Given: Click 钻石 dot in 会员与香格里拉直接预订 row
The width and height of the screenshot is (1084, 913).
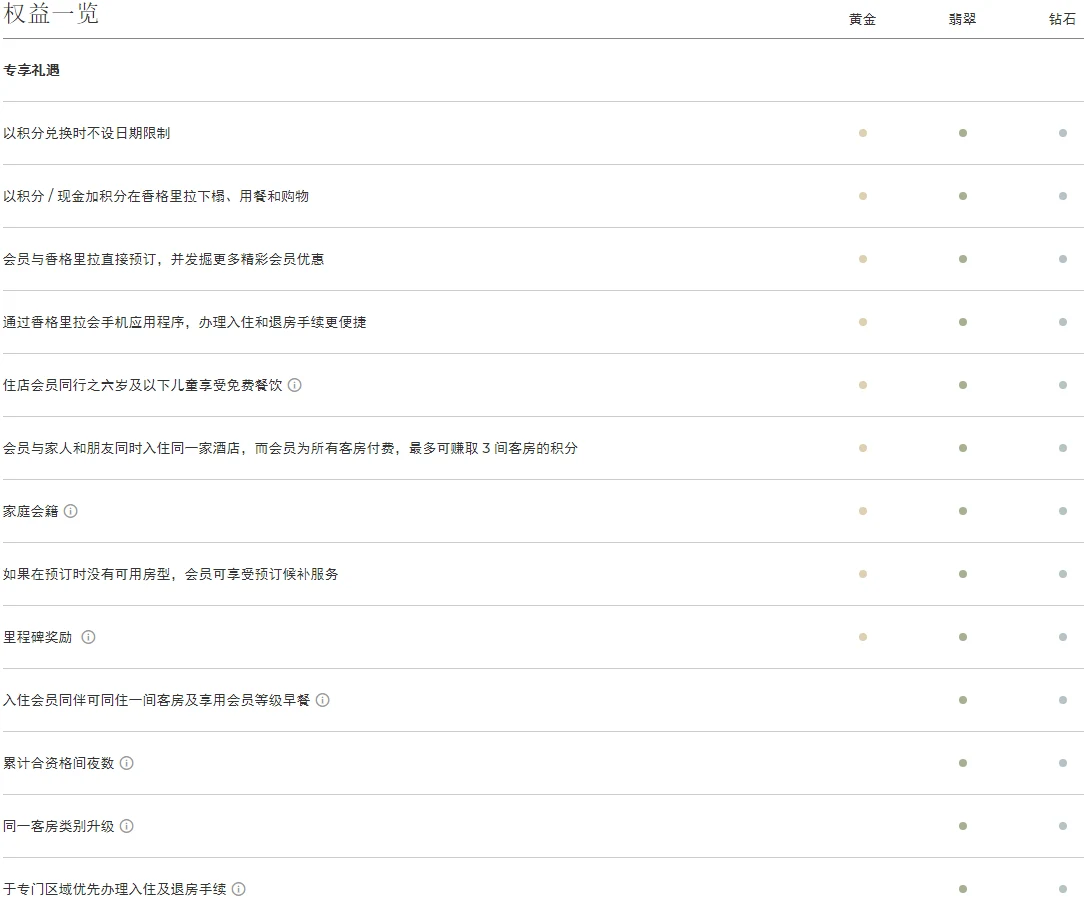Looking at the screenshot, I should 1063,259.
